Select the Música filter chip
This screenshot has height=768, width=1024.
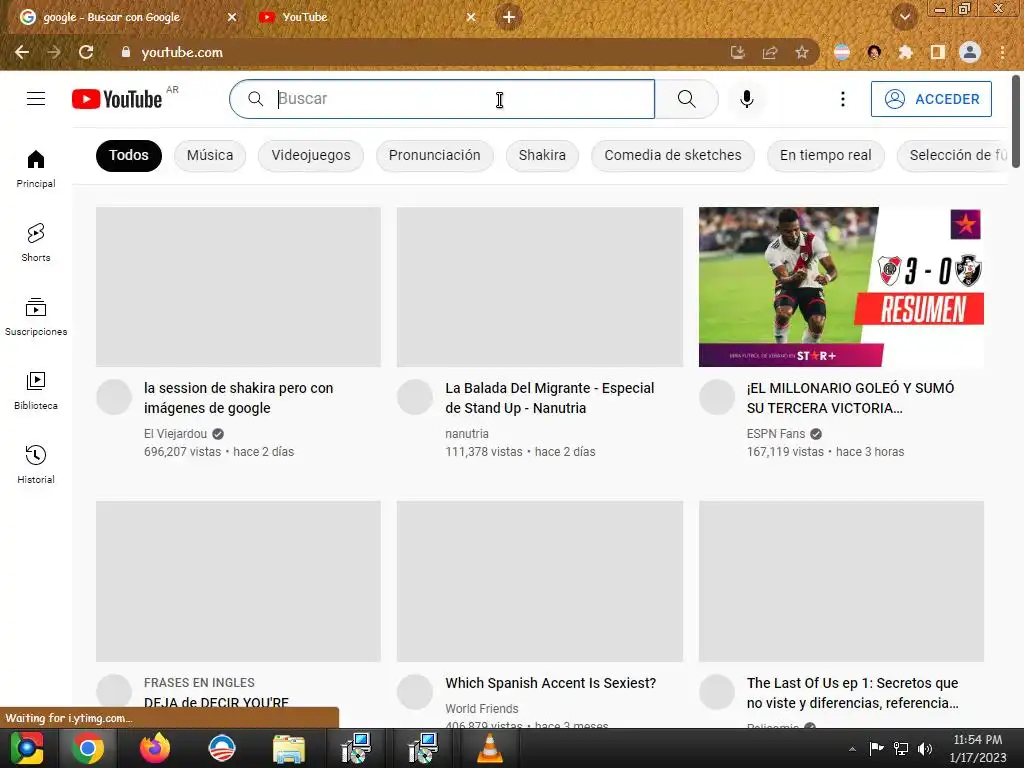tap(210, 155)
